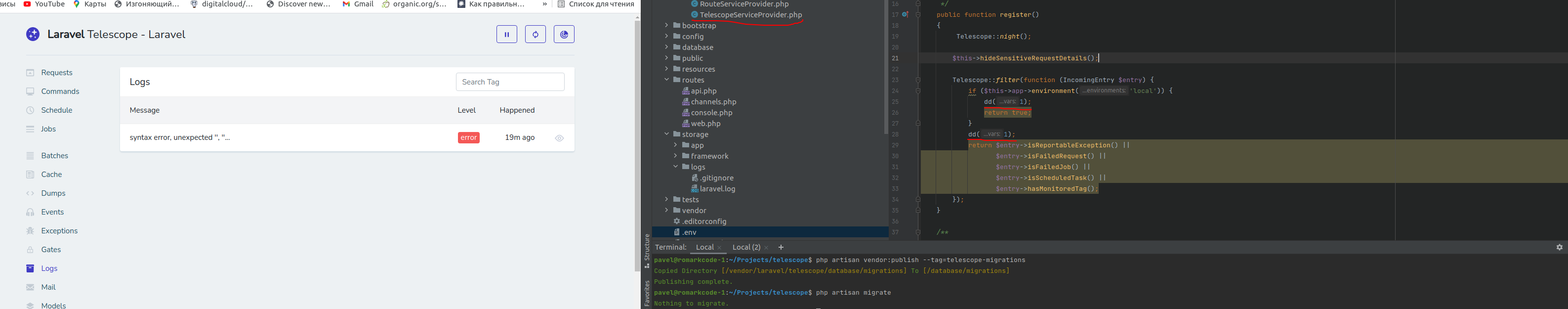Pause Telescope recording with the pause button
This screenshot has width=1568, height=309.
pos(506,34)
